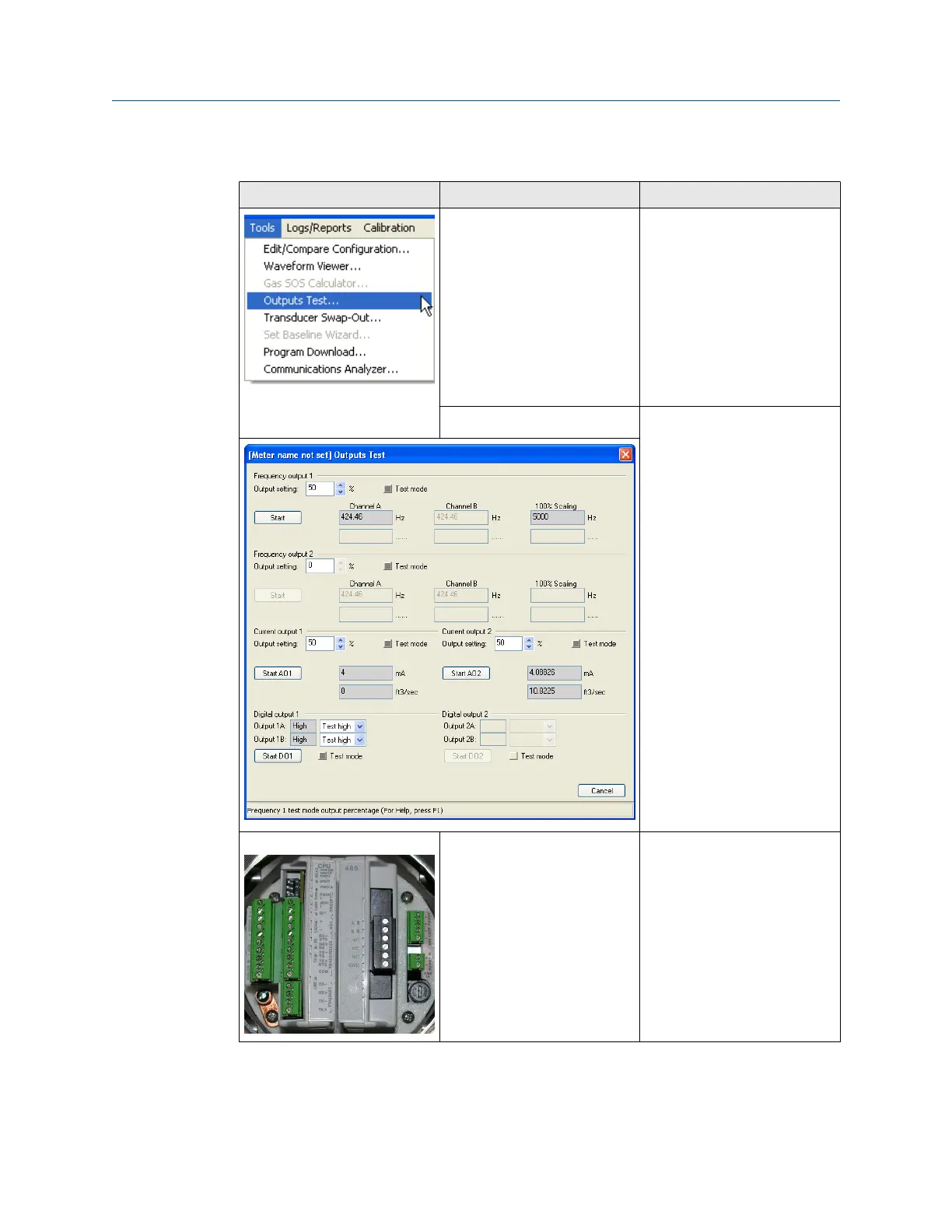Click Current output 1 Output setting field
The image size is (952, 1232).
coord(320,643)
